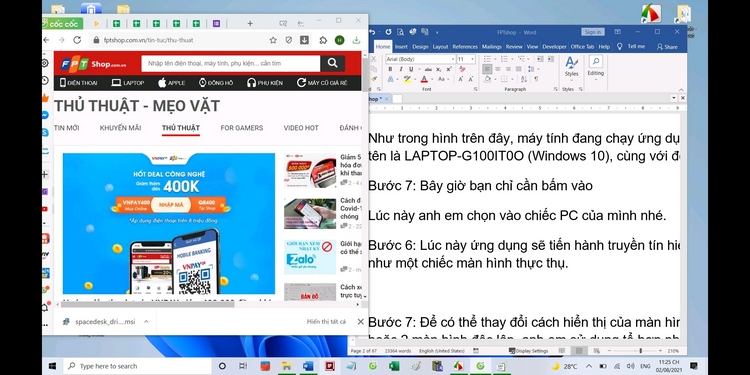
Task: Open Shading fill in Word
Action: 487,79
